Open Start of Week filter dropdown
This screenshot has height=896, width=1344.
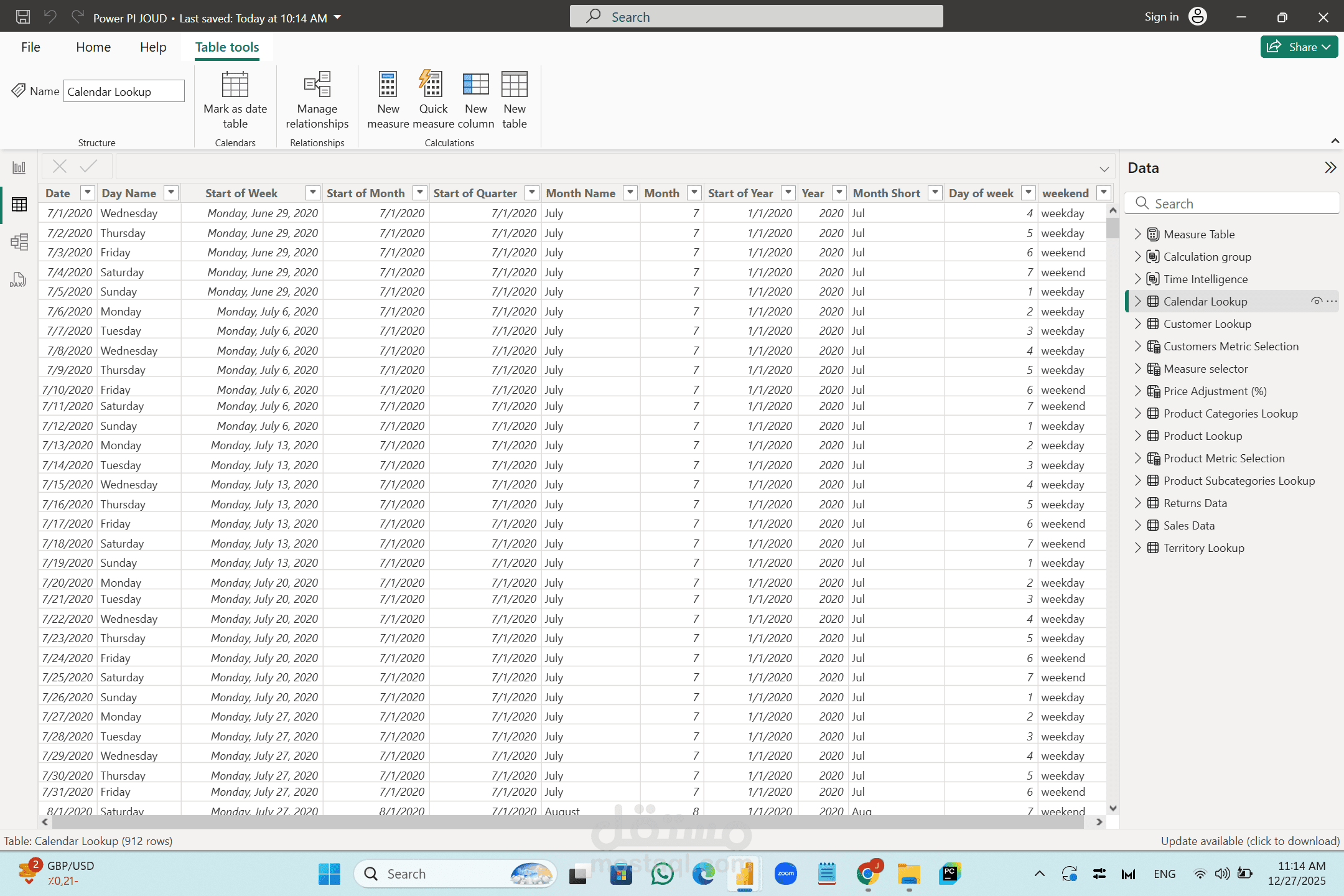(x=313, y=193)
